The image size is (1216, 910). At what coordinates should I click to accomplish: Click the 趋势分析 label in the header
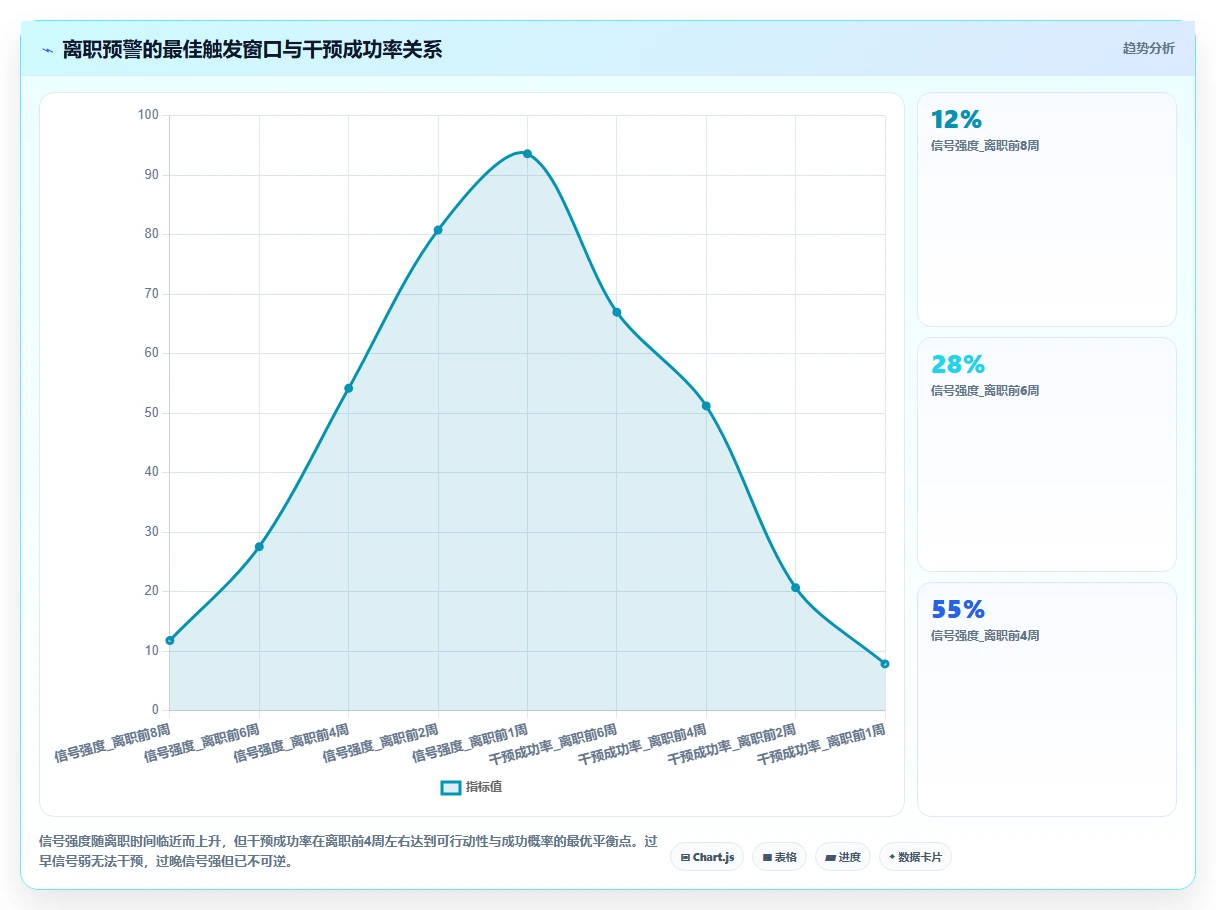1148,48
